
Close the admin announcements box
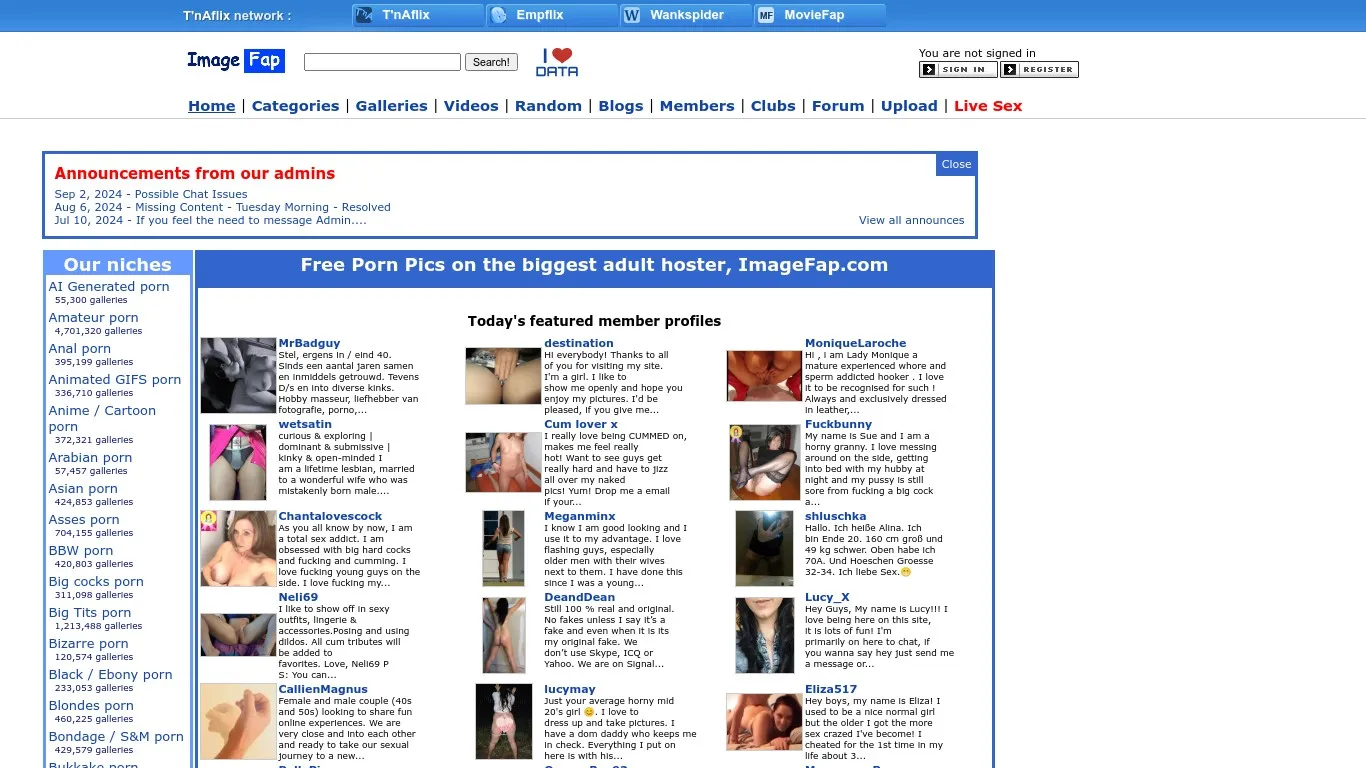point(955,164)
